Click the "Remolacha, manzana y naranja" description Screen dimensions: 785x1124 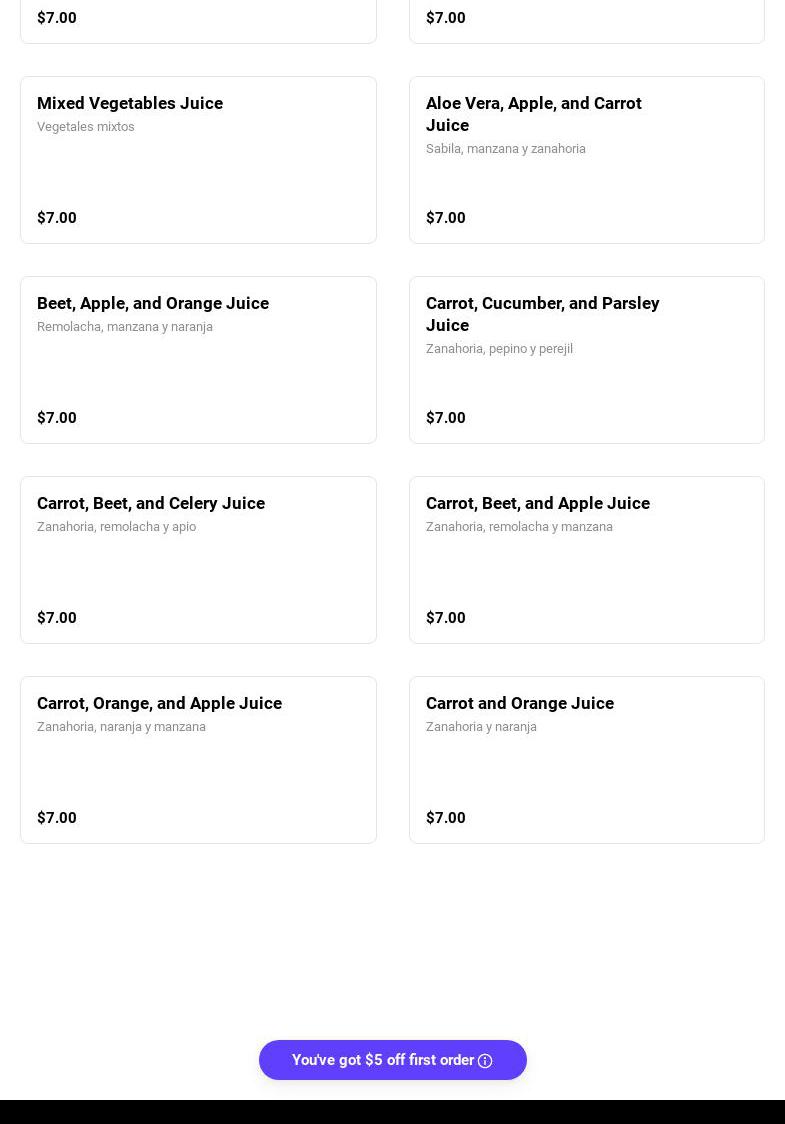point(125,327)
